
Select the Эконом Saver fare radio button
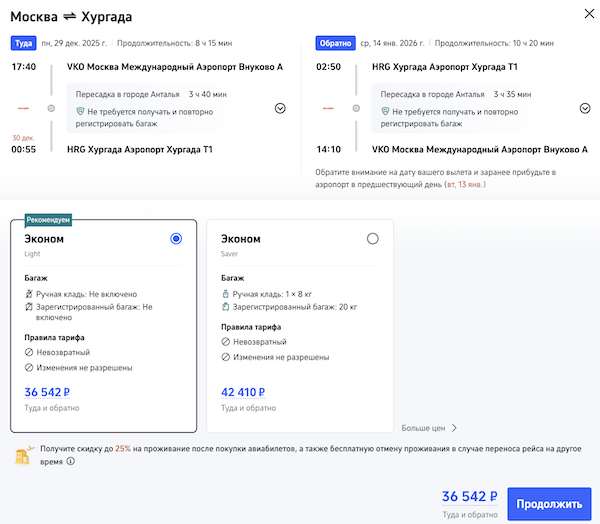373,239
